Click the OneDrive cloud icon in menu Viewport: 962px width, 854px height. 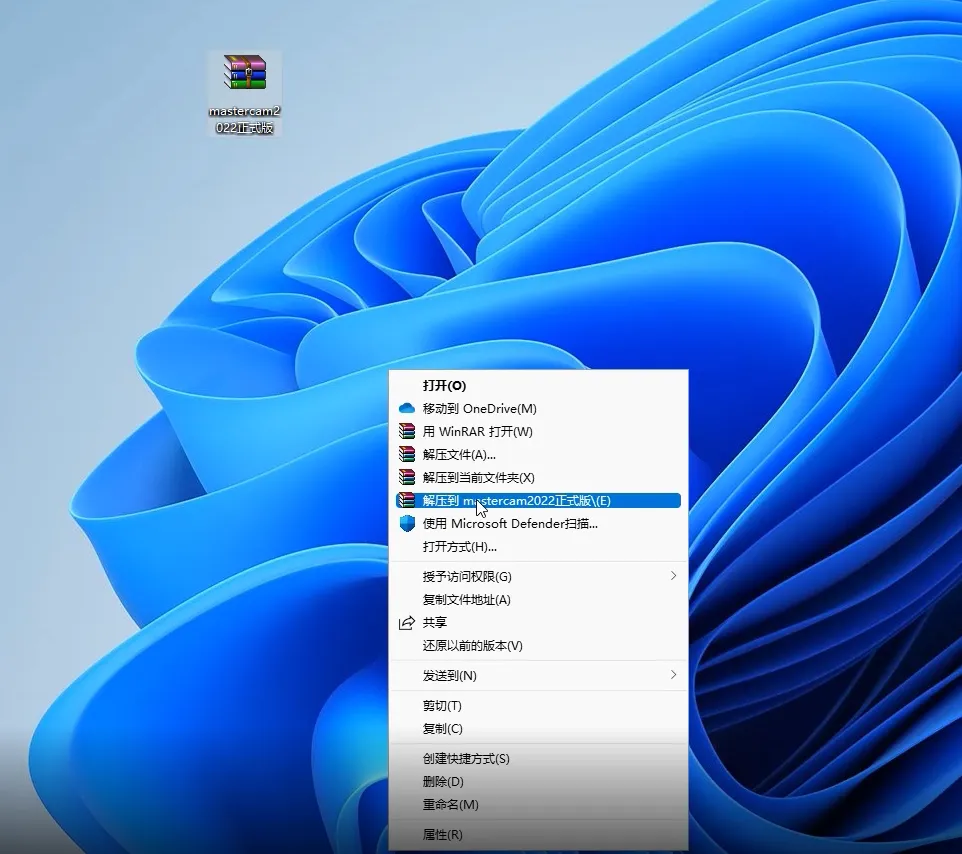tap(407, 409)
